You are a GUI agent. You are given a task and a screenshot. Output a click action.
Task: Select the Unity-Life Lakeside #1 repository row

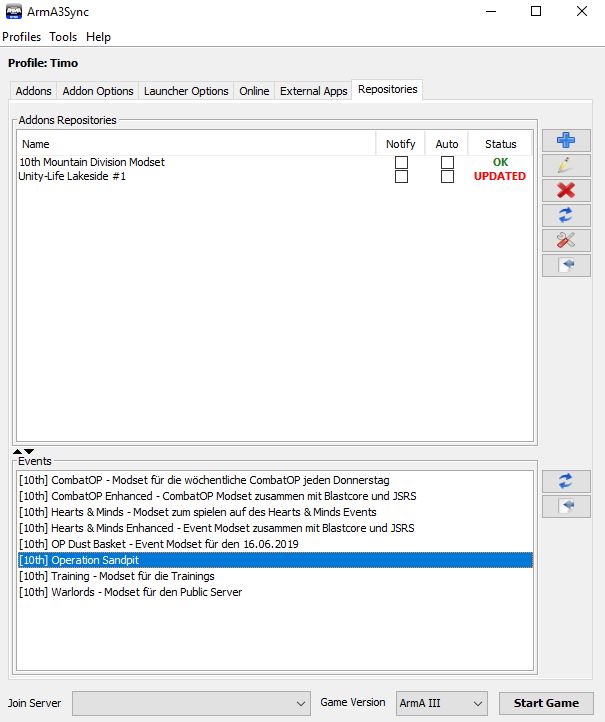(x=73, y=176)
